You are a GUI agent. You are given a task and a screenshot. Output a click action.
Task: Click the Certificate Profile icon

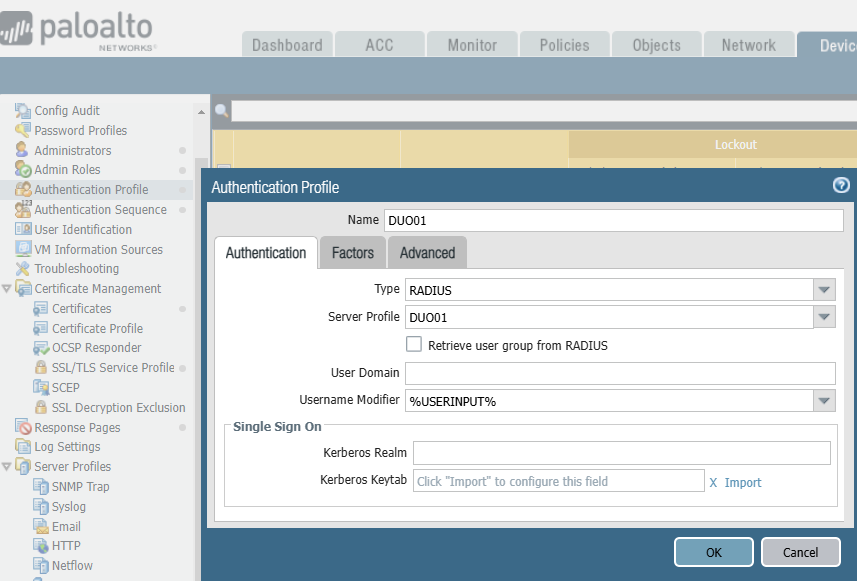pos(40,328)
